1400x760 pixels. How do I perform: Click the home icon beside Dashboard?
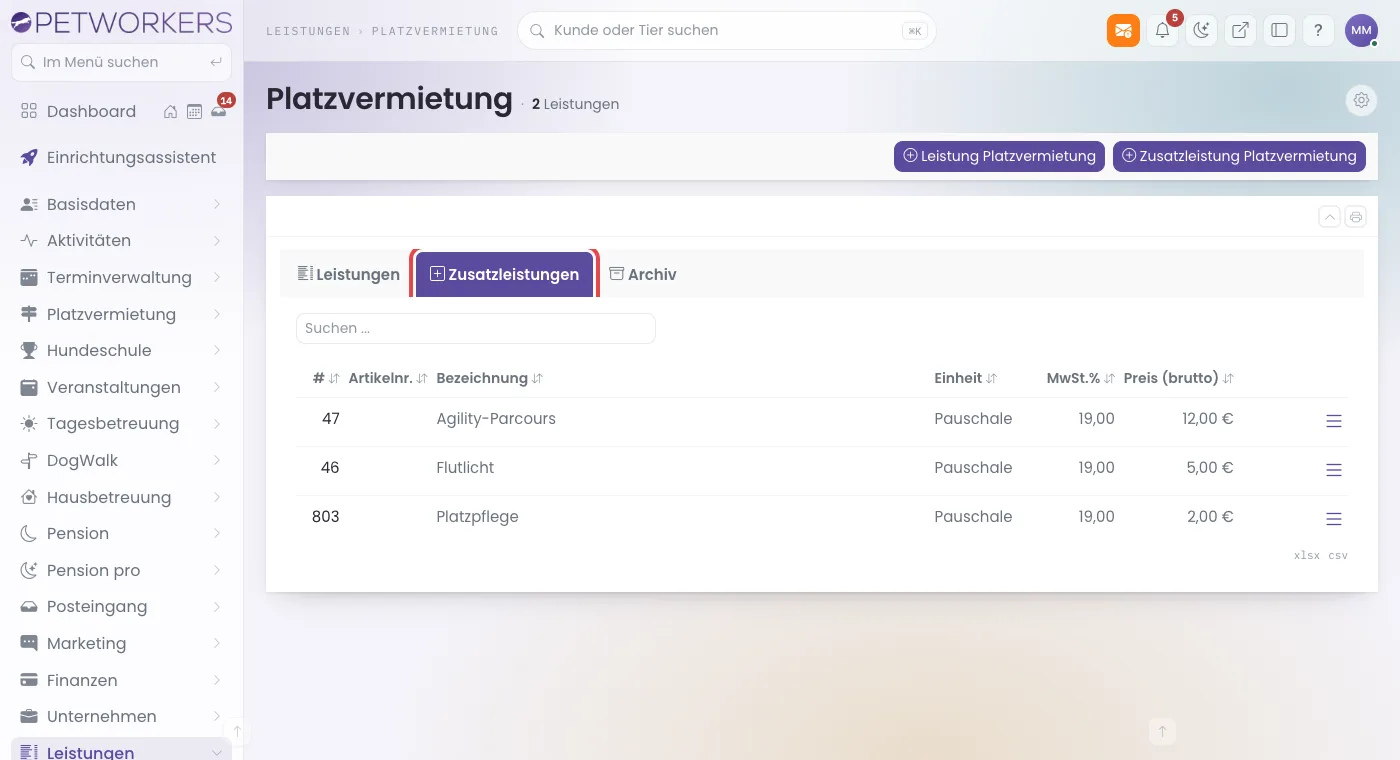171,111
